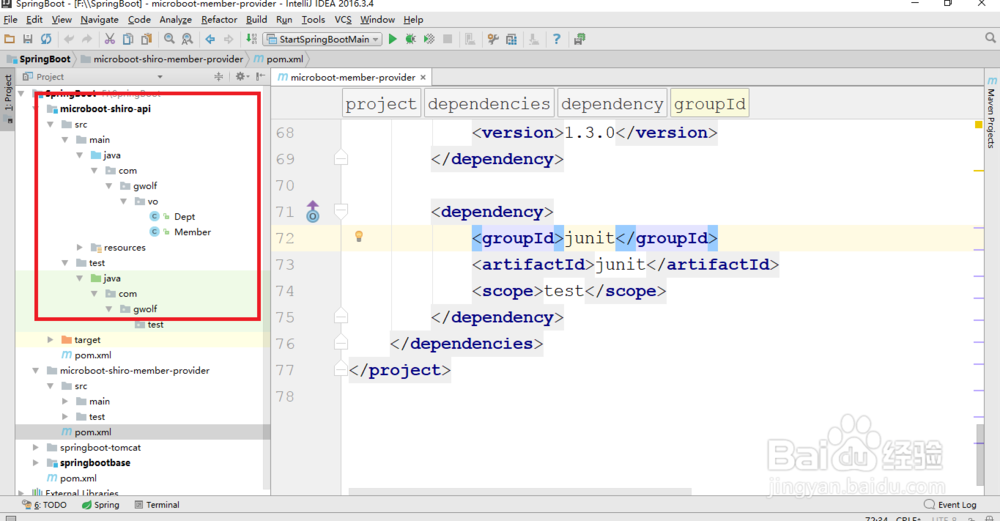1000x521 pixels.
Task: Click the Synchronize toolbar icon
Action: (46, 39)
